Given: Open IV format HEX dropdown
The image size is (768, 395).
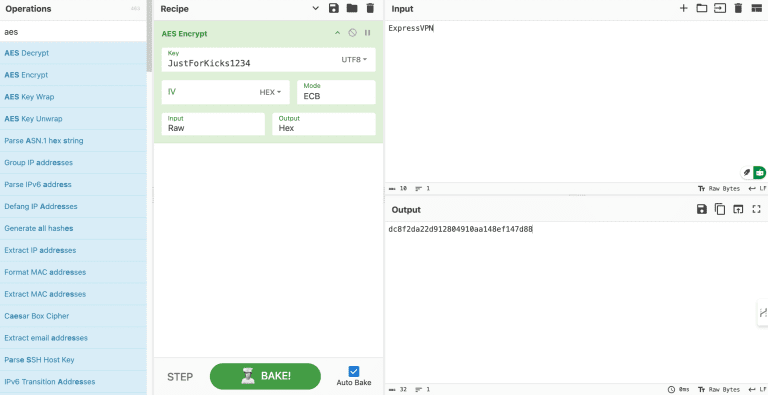Looking at the screenshot, I should pyautogui.click(x=270, y=92).
